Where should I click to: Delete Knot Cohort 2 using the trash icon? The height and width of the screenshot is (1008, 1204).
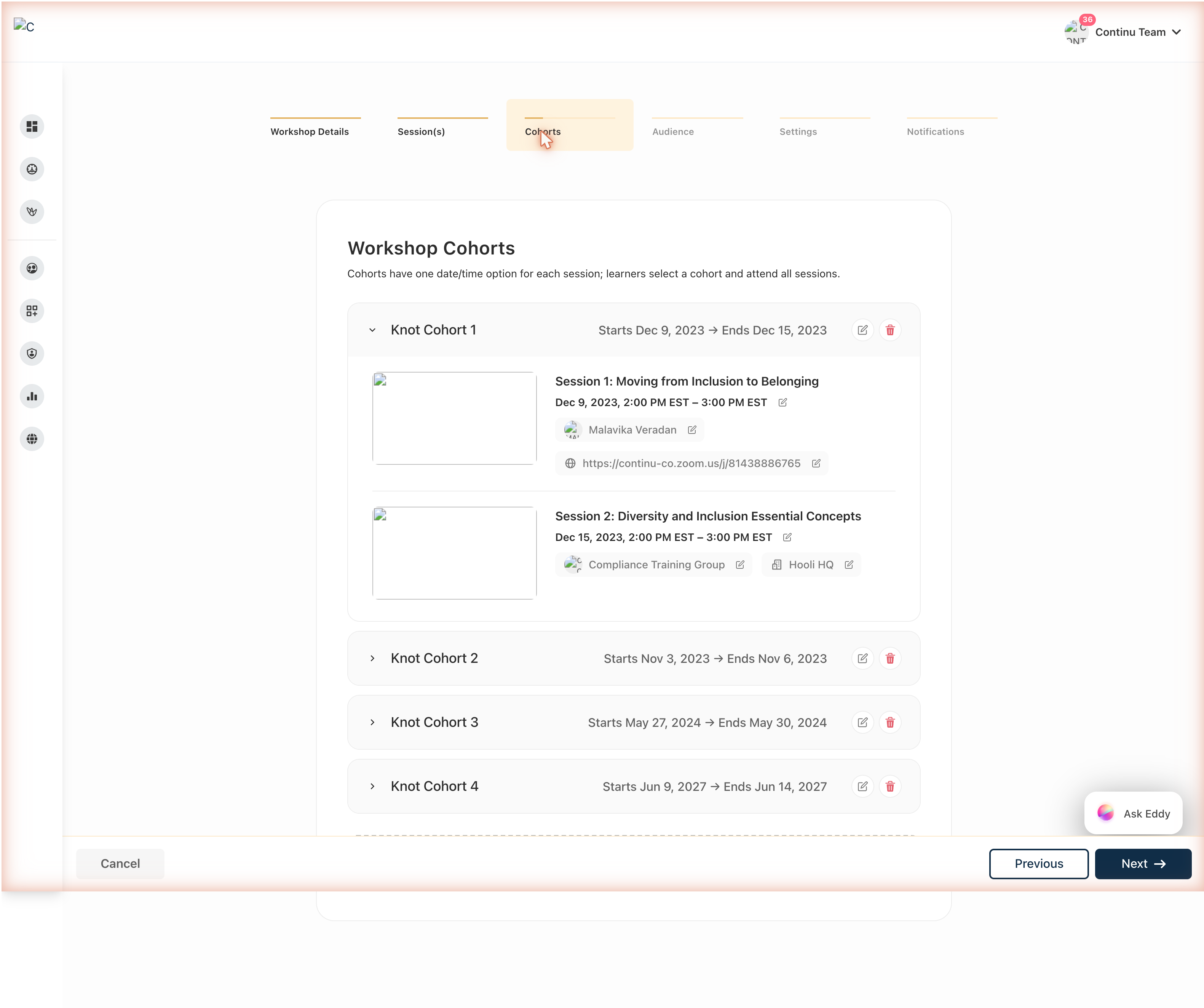[890, 658]
